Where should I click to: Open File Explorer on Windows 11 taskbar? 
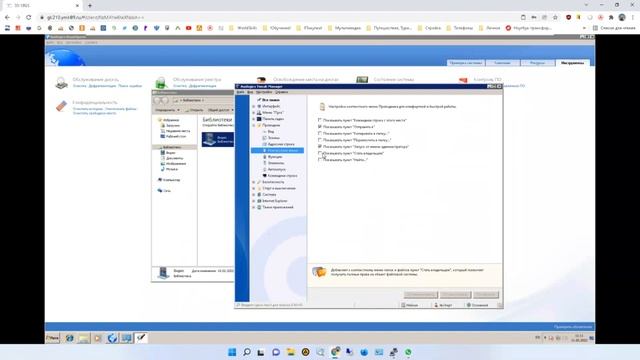[x=291, y=352]
